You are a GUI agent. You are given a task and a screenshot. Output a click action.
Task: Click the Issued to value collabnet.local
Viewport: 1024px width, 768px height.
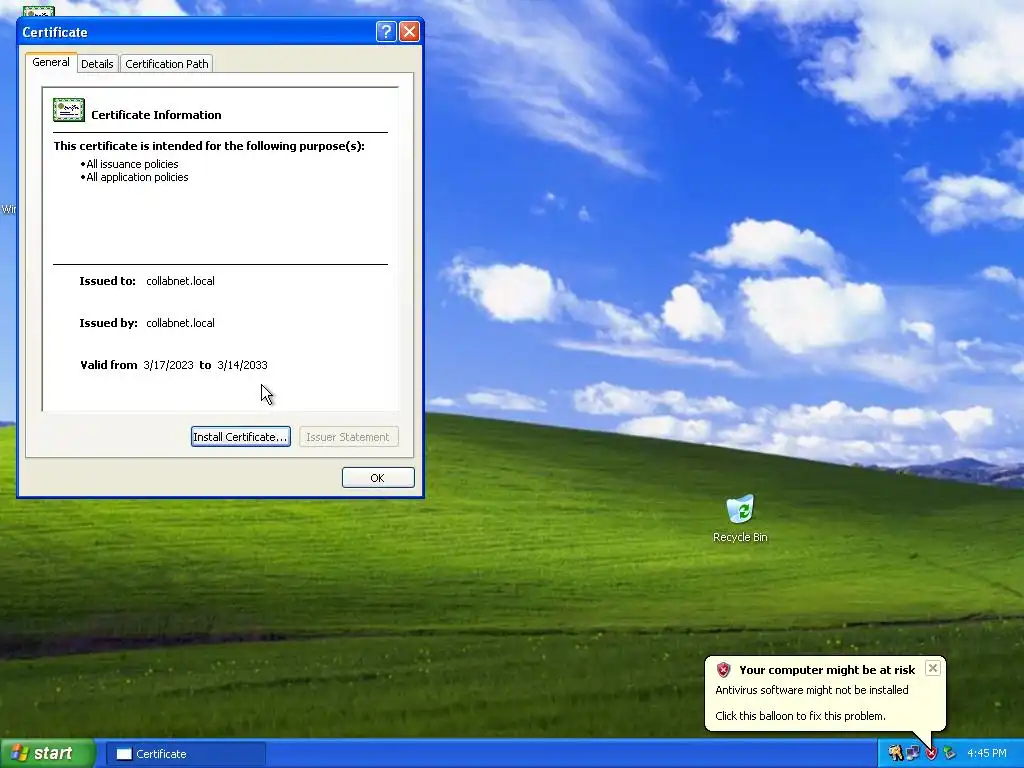(180, 281)
